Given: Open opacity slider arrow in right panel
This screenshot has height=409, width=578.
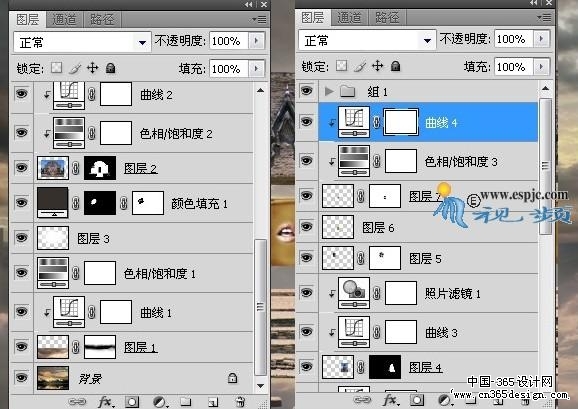Looking at the screenshot, I should (541, 39).
